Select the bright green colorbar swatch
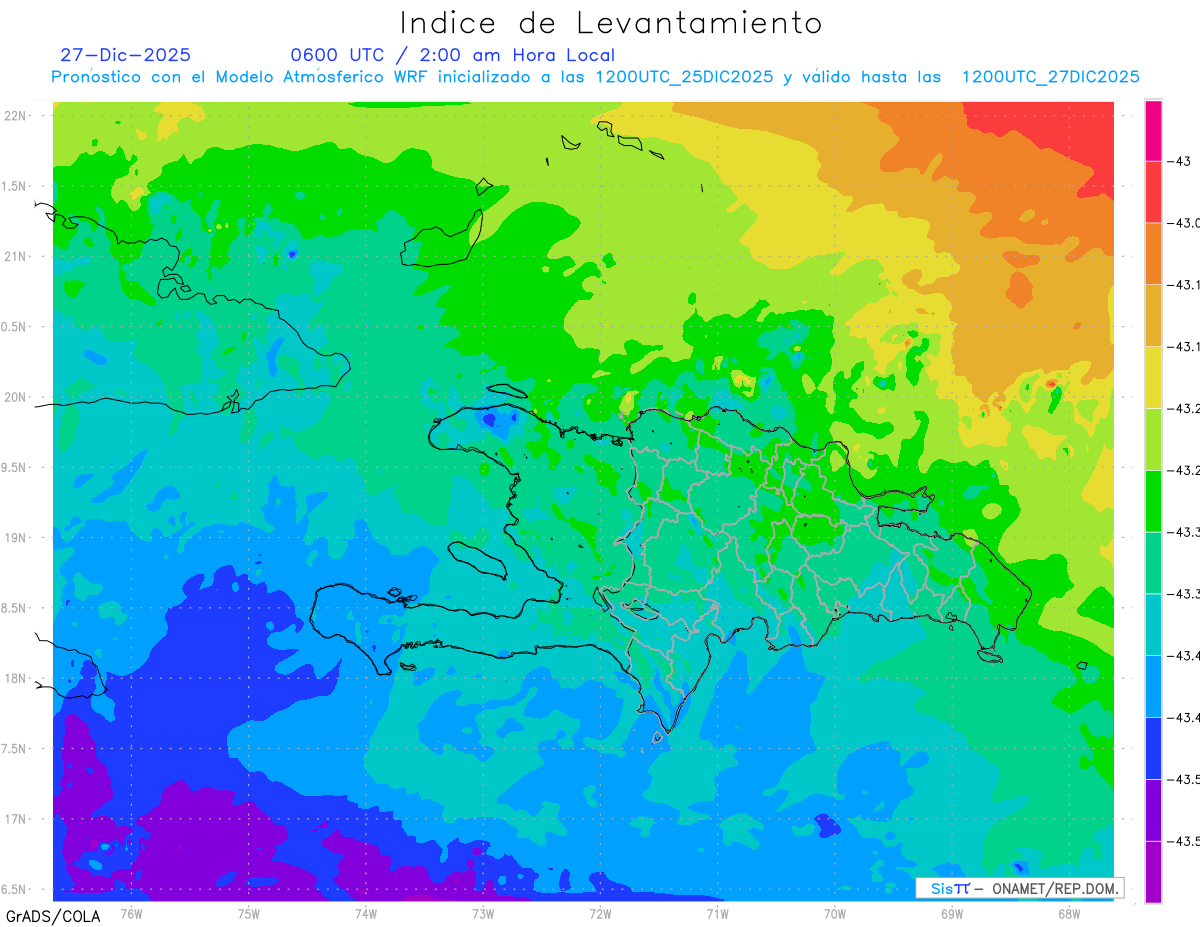Viewport: 1200px width, 927px height. pyautogui.click(x=1153, y=502)
